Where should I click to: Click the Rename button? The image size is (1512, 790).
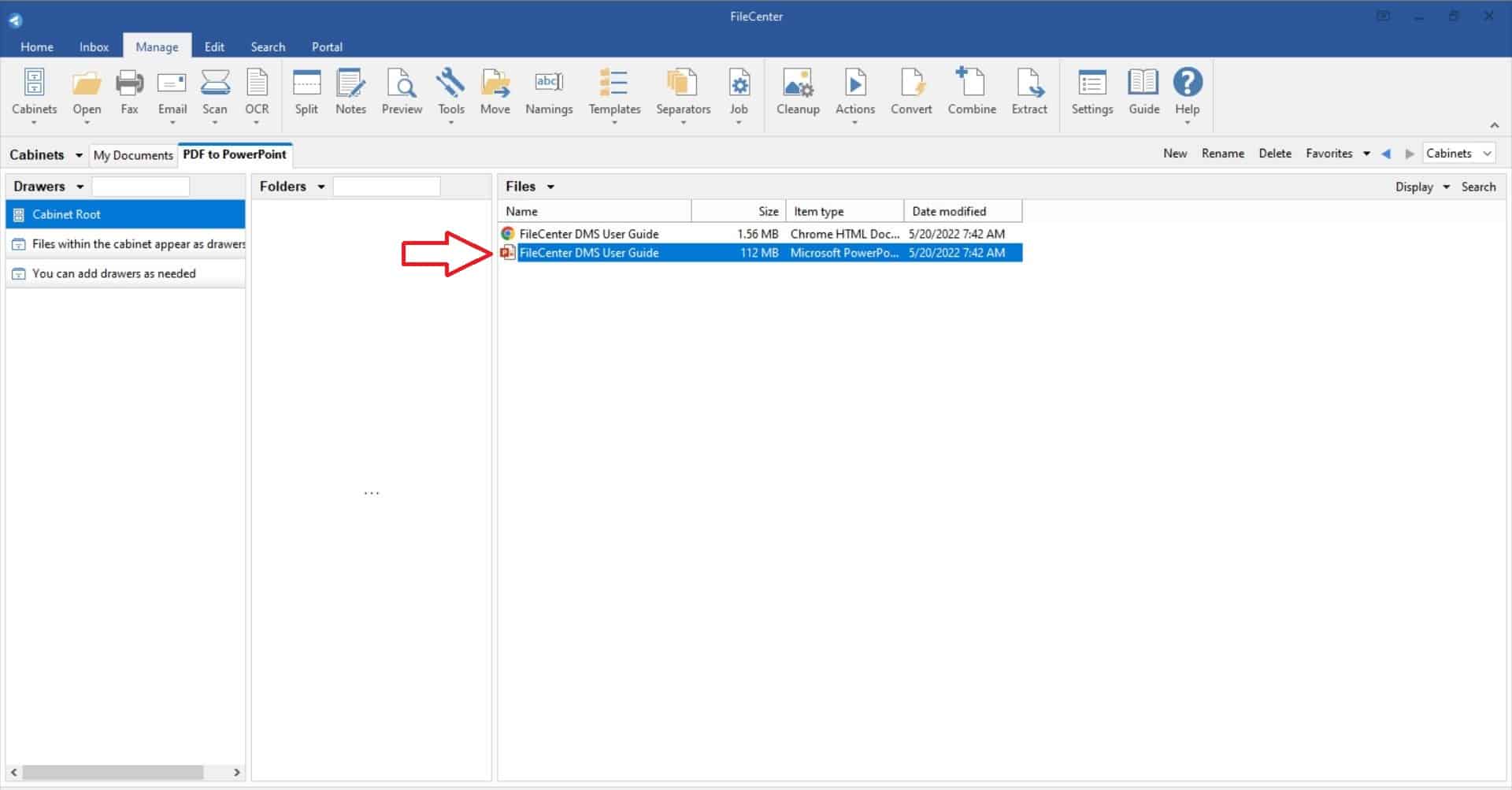click(x=1222, y=154)
